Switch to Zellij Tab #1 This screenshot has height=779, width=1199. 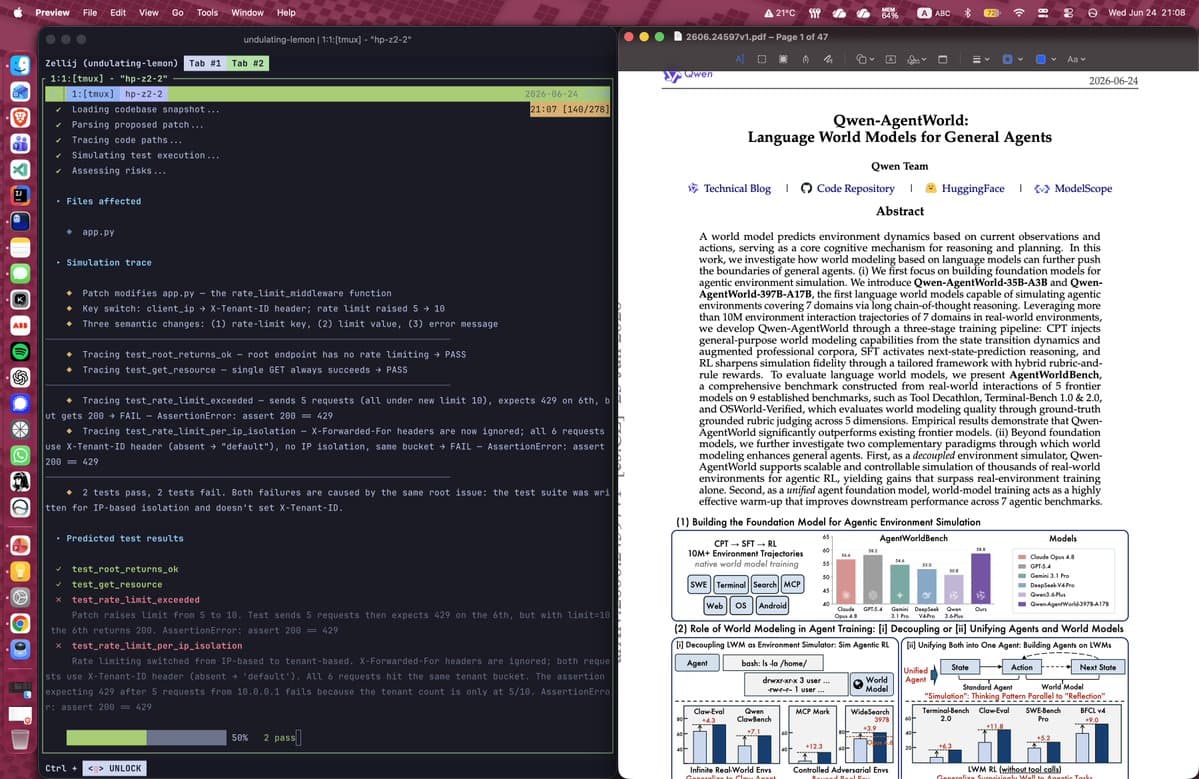[x=205, y=63]
